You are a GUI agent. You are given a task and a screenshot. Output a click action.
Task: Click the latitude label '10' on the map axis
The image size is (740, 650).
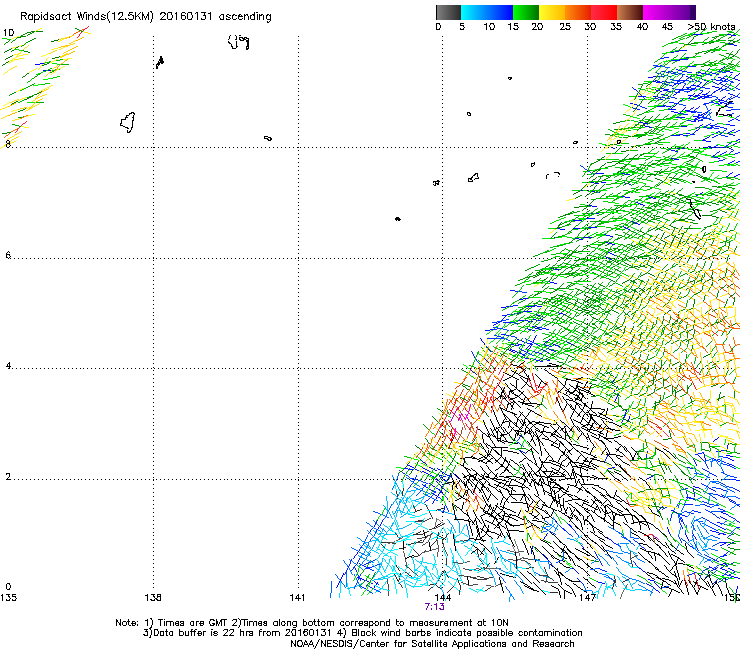click(x=9, y=33)
